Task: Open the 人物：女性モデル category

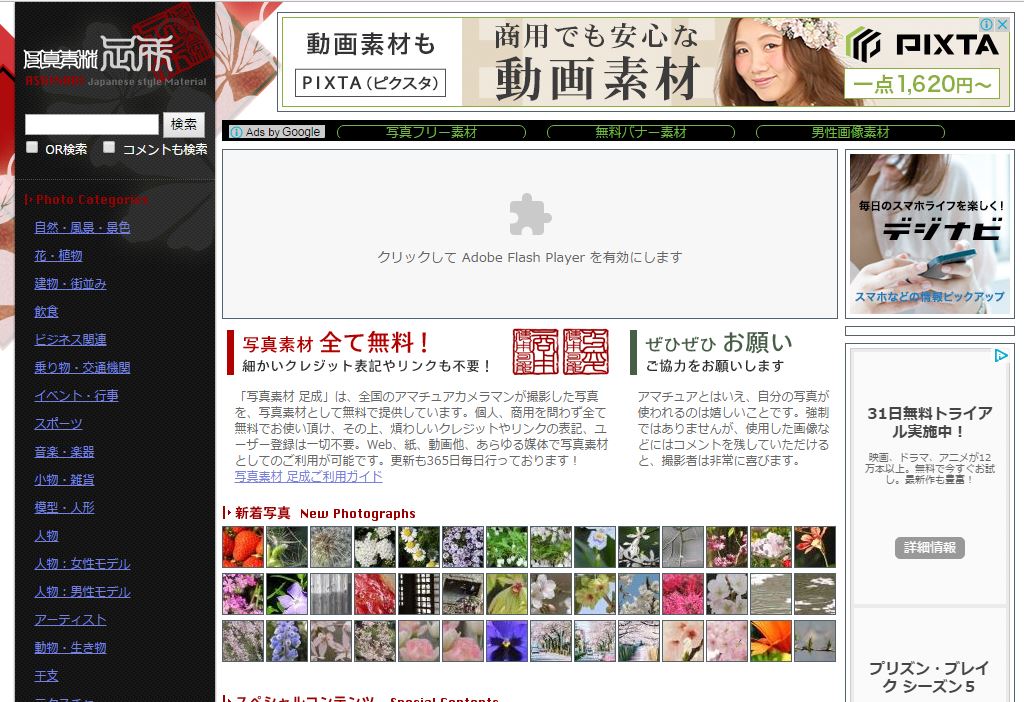Action: (82, 563)
